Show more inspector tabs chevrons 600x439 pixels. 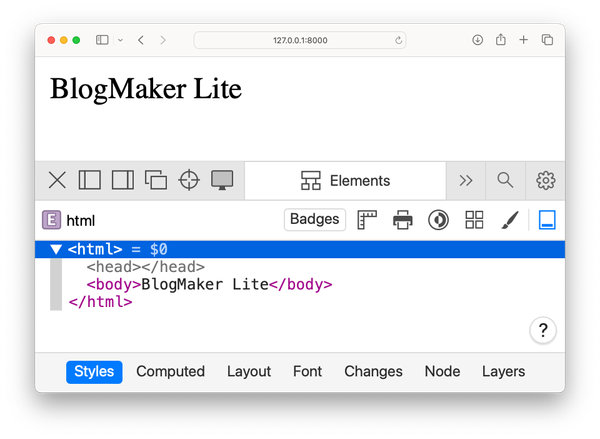(466, 180)
